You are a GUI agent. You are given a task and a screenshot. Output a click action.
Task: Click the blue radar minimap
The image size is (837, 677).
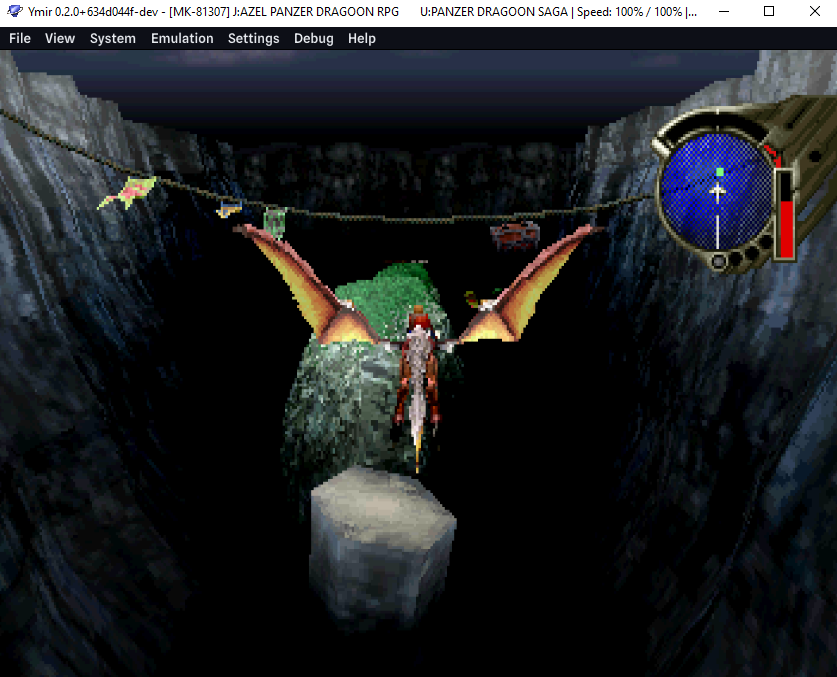point(716,192)
